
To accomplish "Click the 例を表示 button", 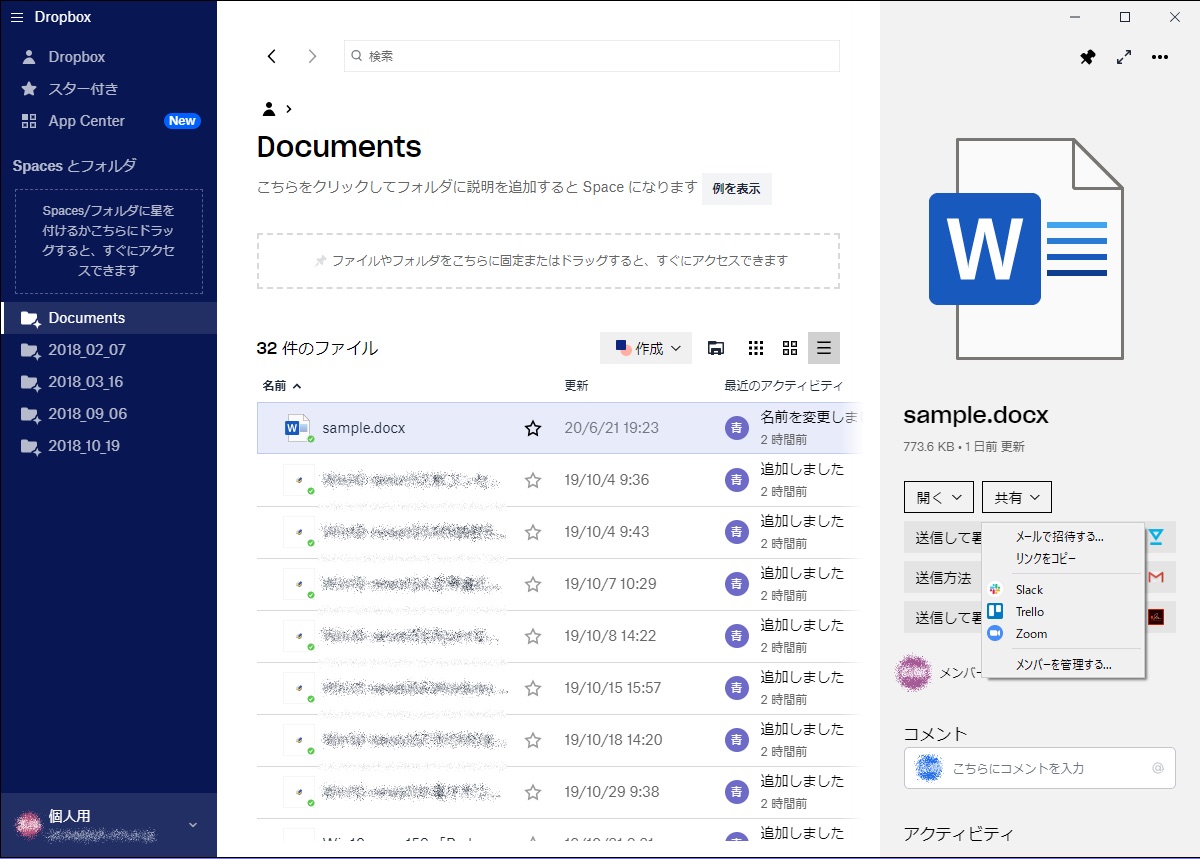I will (736, 188).
